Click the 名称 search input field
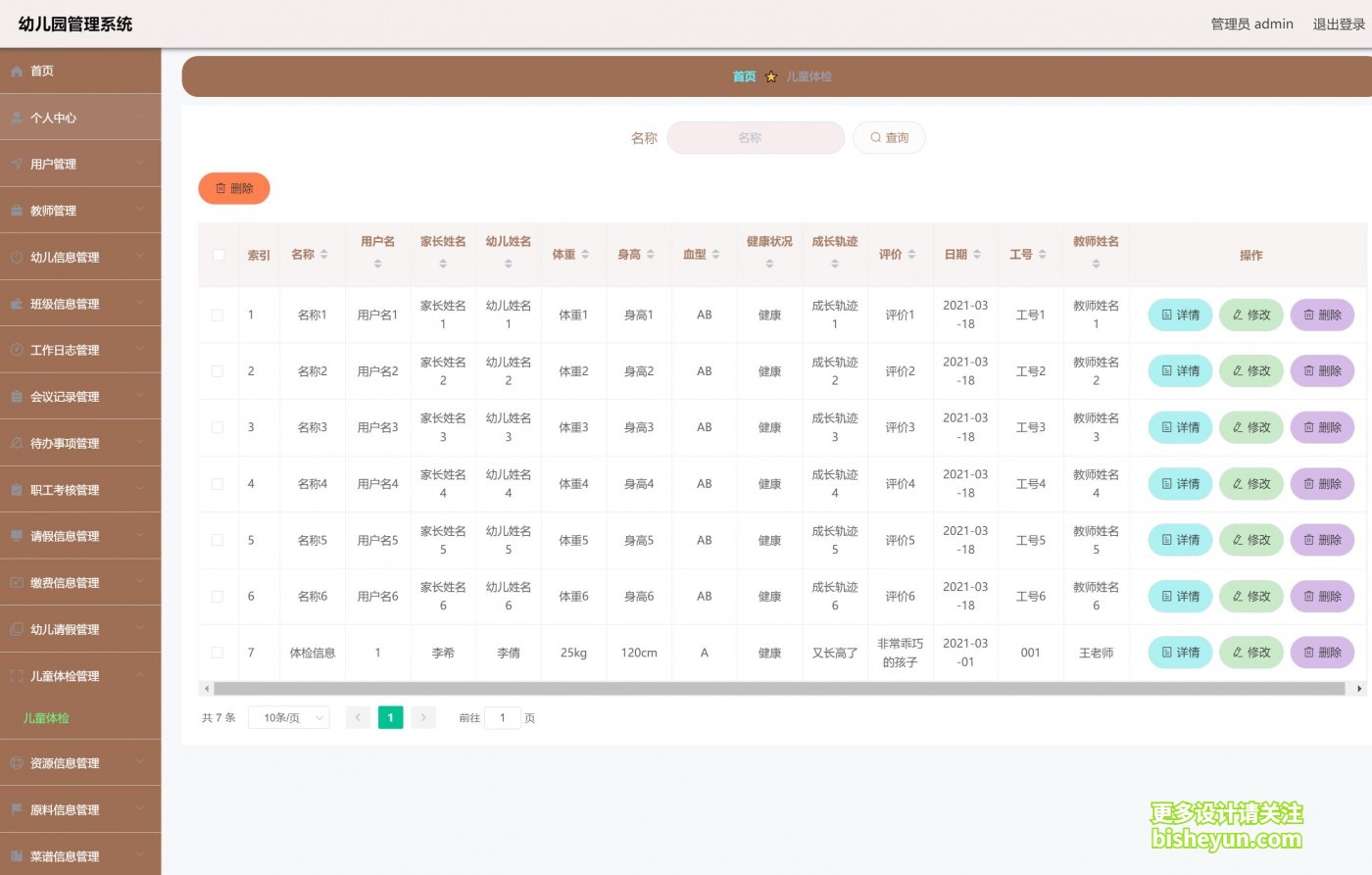The height and width of the screenshot is (875, 1372). coord(756,138)
